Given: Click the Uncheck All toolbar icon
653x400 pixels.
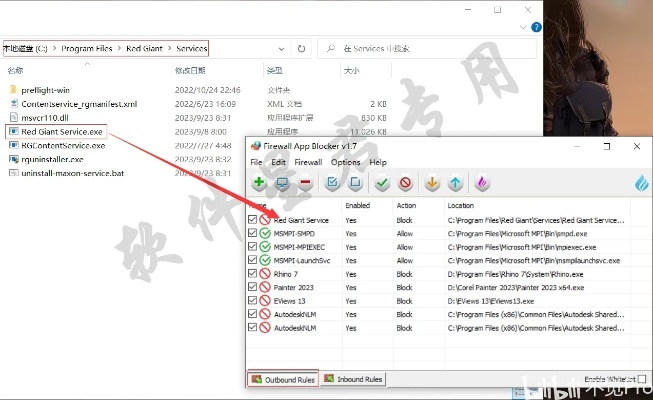Looking at the screenshot, I should click(355, 182).
